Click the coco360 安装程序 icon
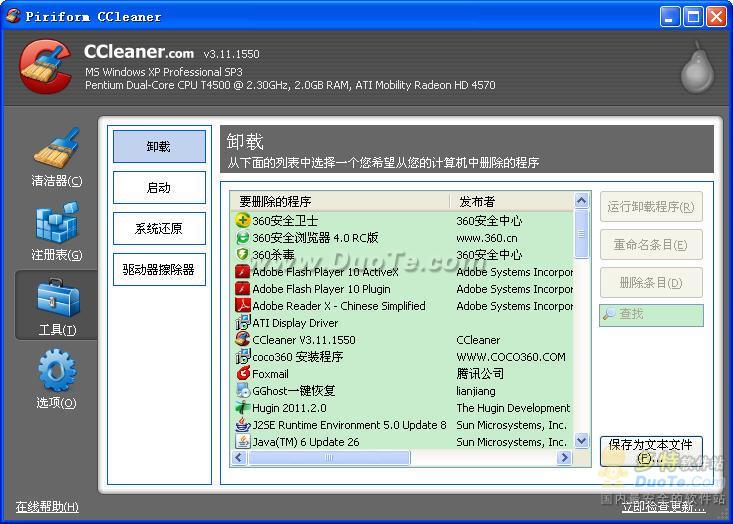The height and width of the screenshot is (524, 733). [242, 357]
